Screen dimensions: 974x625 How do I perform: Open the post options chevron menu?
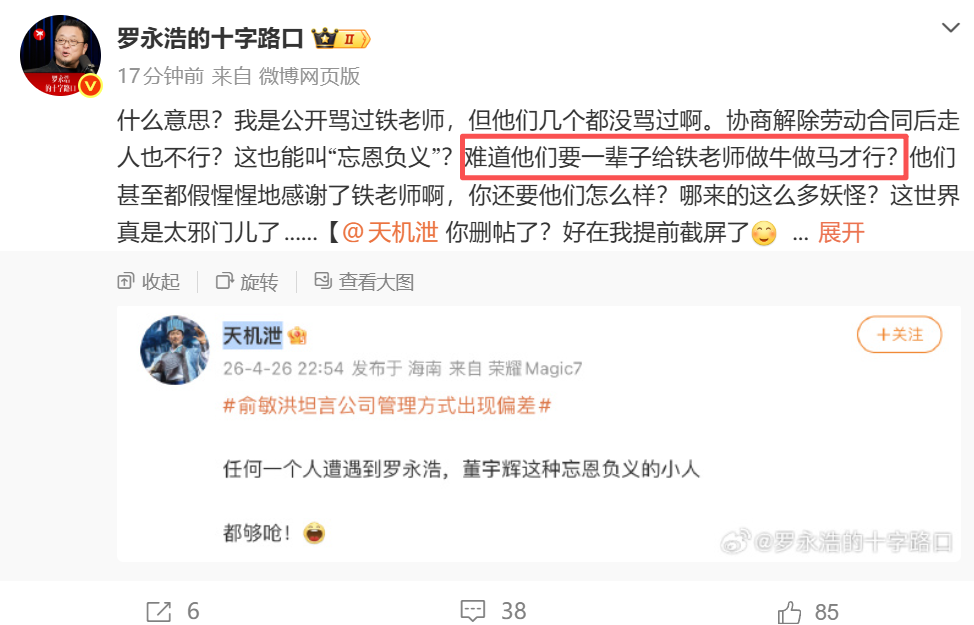[x=950, y=27]
